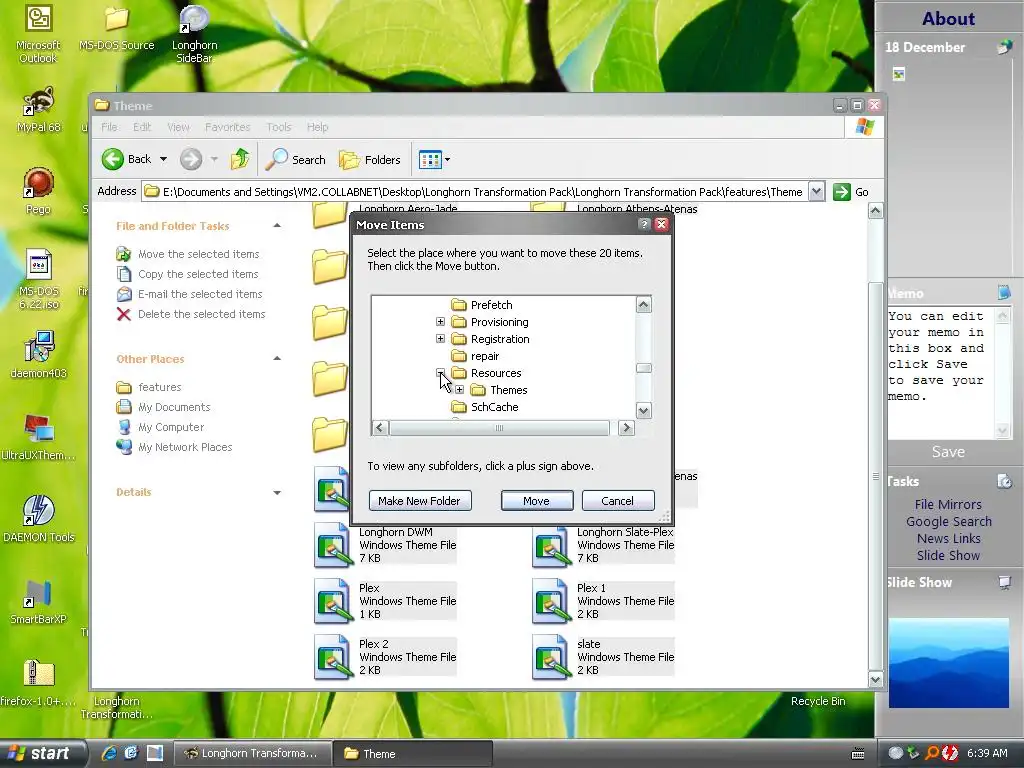Screen dimensions: 1024x768
Task: Open My Network Places link
Action: click(185, 447)
